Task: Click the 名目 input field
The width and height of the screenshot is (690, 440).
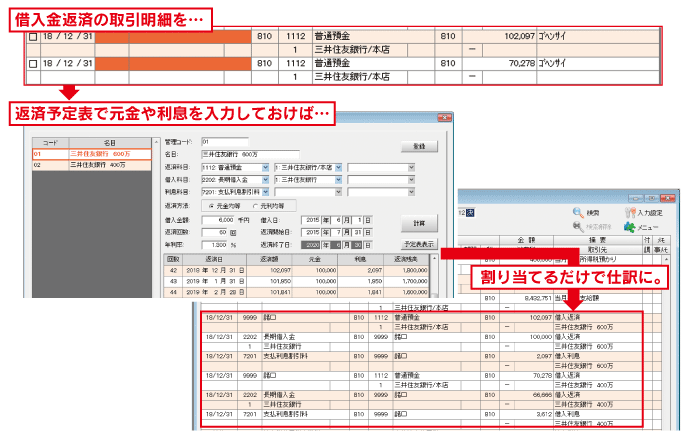Action: [250, 154]
